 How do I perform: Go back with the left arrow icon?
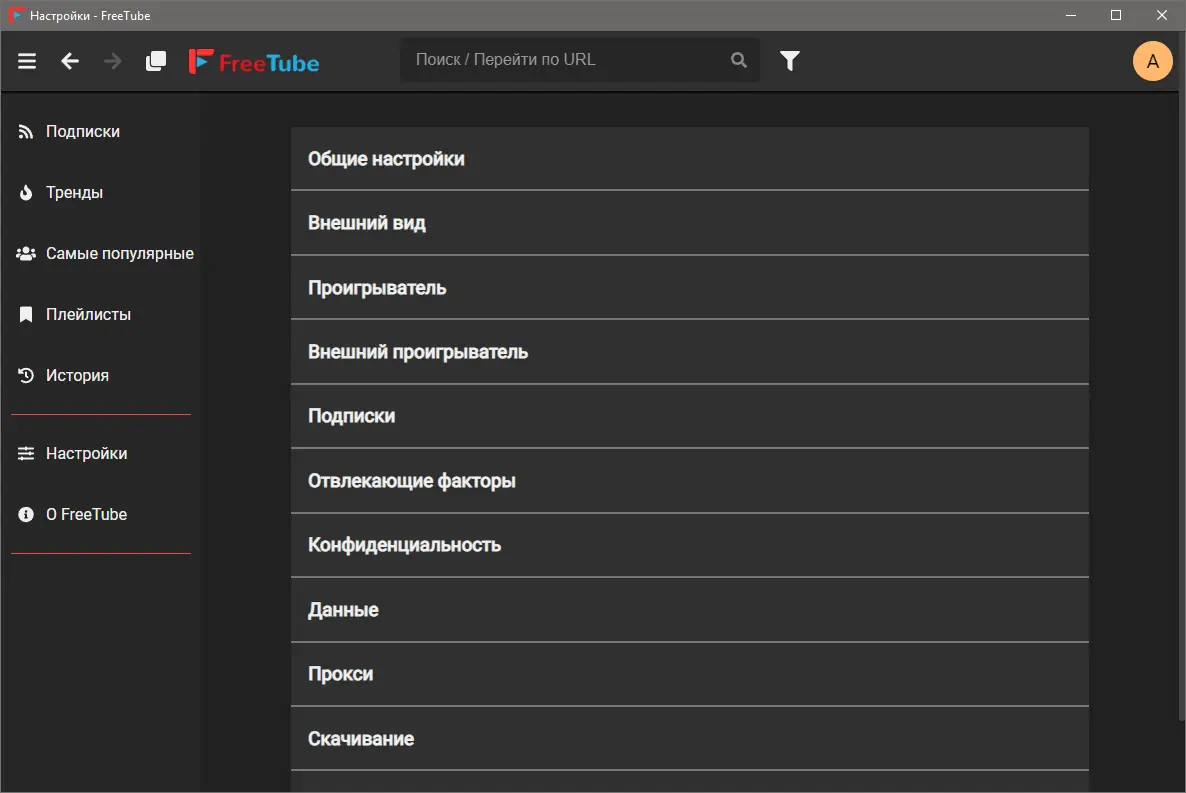[70, 61]
